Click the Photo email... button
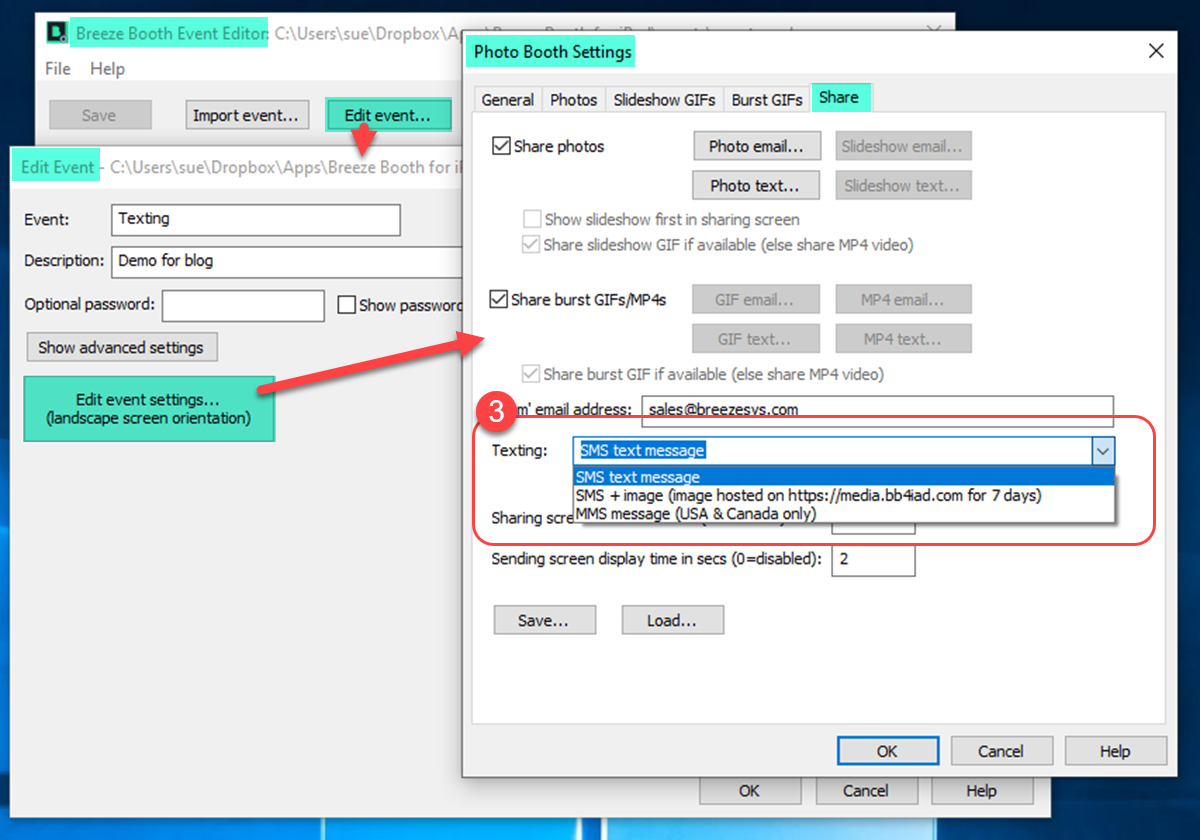Screen dimensions: 1200x840 pos(756,146)
